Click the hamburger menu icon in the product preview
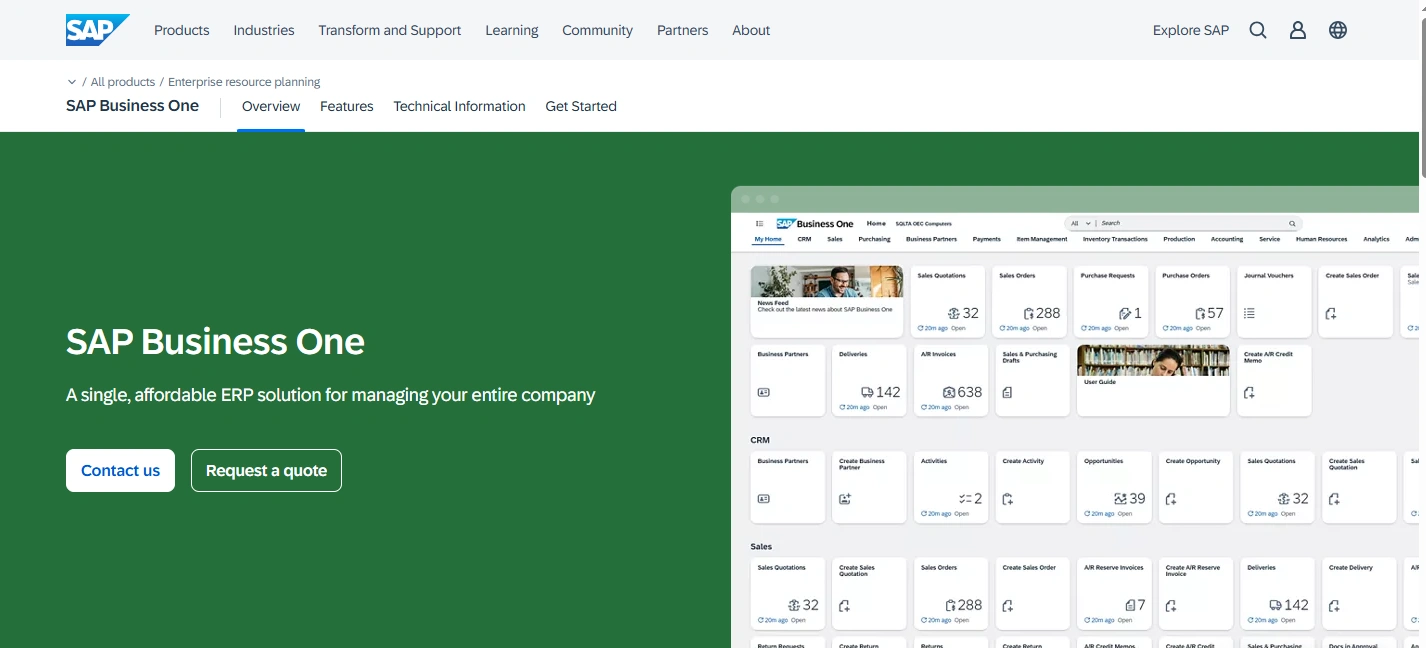The height and width of the screenshot is (648, 1426). pyautogui.click(x=760, y=224)
